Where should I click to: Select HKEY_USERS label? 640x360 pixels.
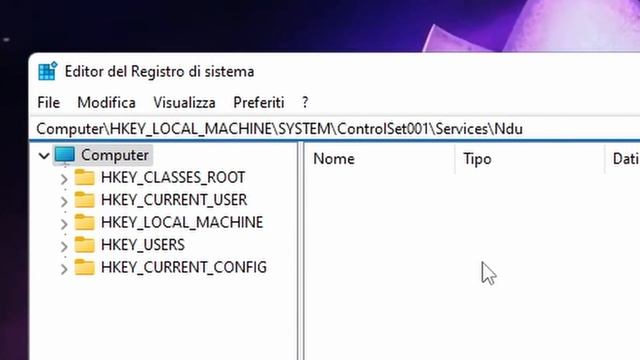(143, 245)
